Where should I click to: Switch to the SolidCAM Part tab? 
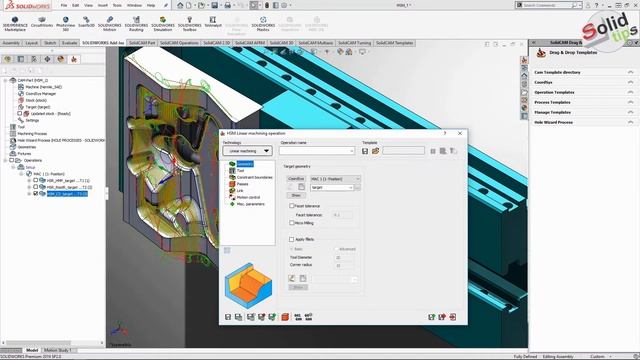pyautogui.click(x=142, y=43)
